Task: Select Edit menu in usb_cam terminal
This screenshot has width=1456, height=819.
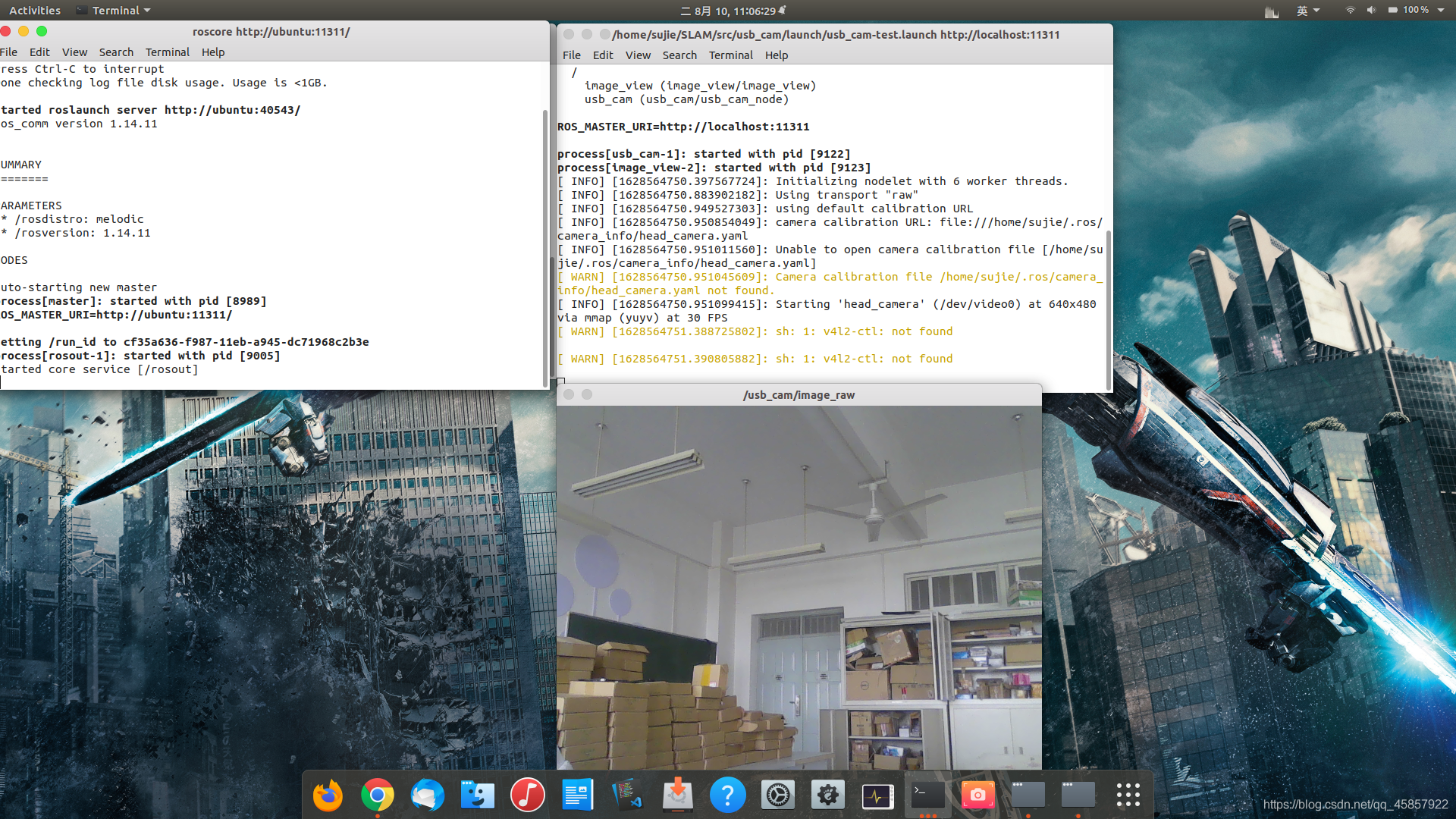Action: click(x=602, y=55)
